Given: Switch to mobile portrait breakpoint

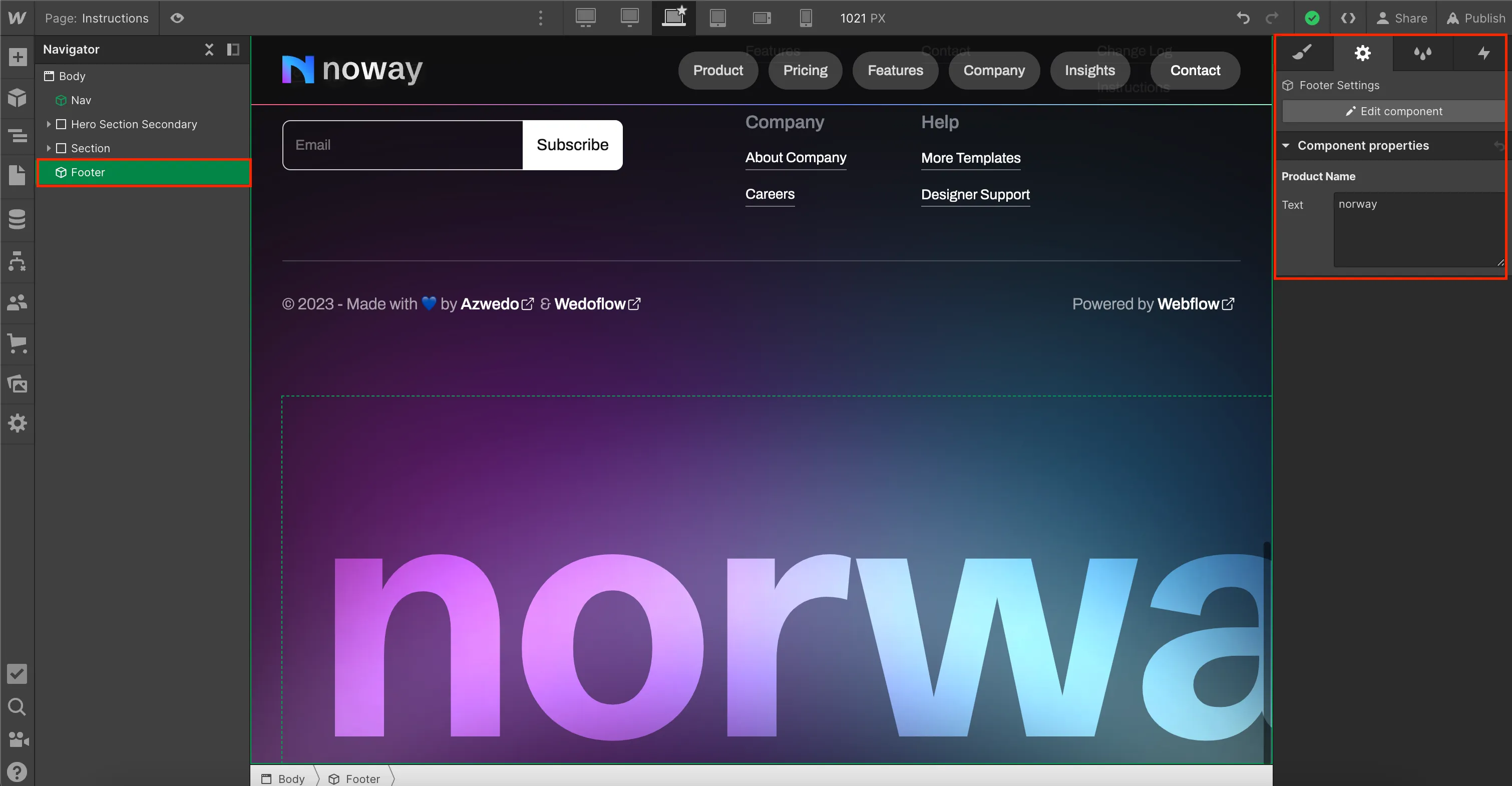Looking at the screenshot, I should (806, 18).
